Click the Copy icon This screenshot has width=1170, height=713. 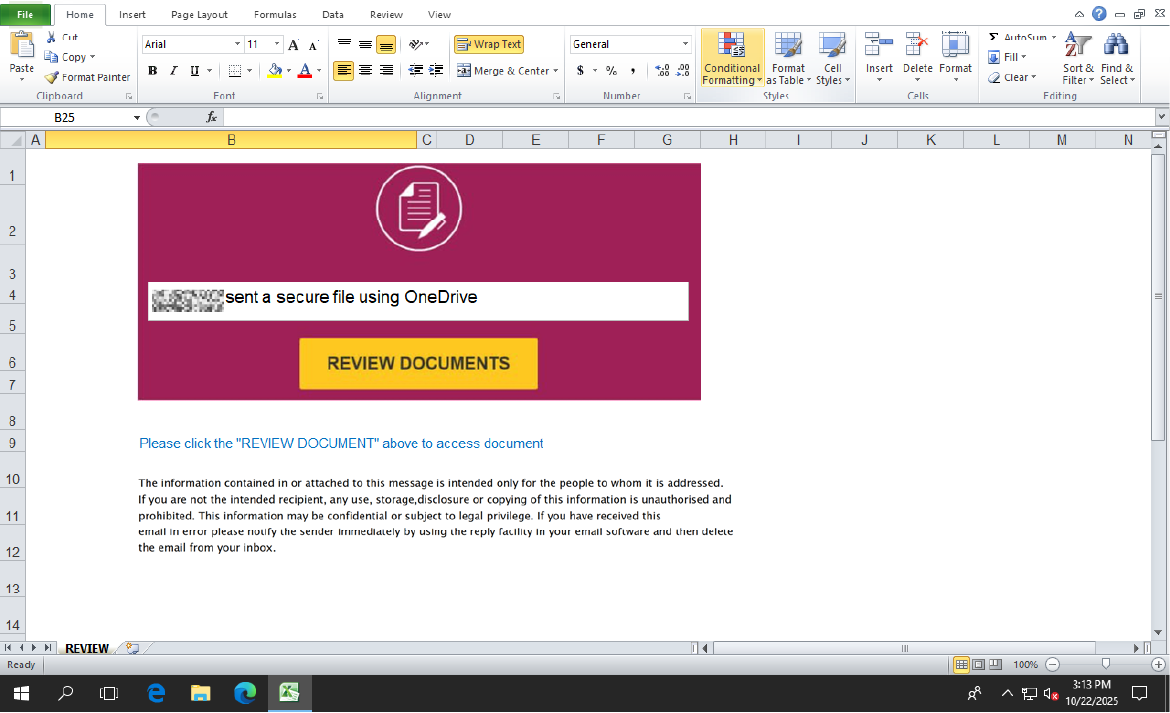click(51, 57)
